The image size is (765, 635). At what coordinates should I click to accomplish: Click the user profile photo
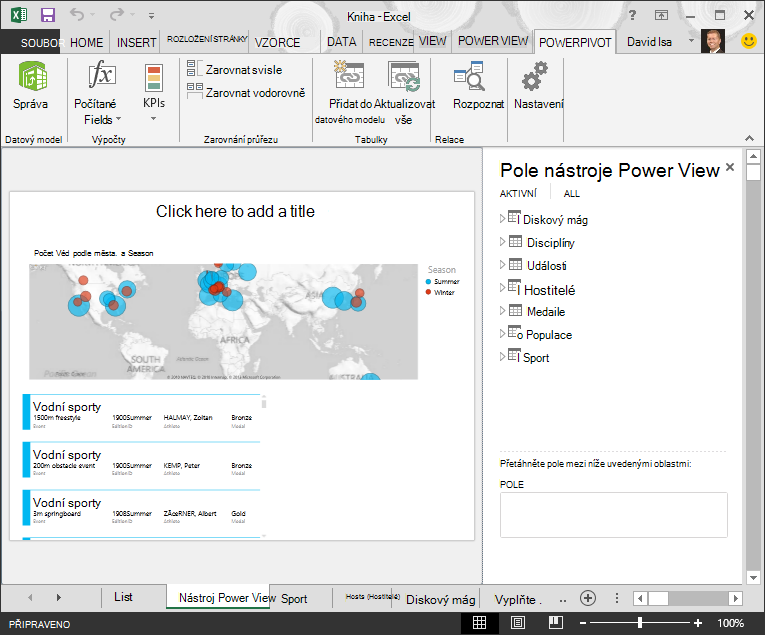point(713,41)
